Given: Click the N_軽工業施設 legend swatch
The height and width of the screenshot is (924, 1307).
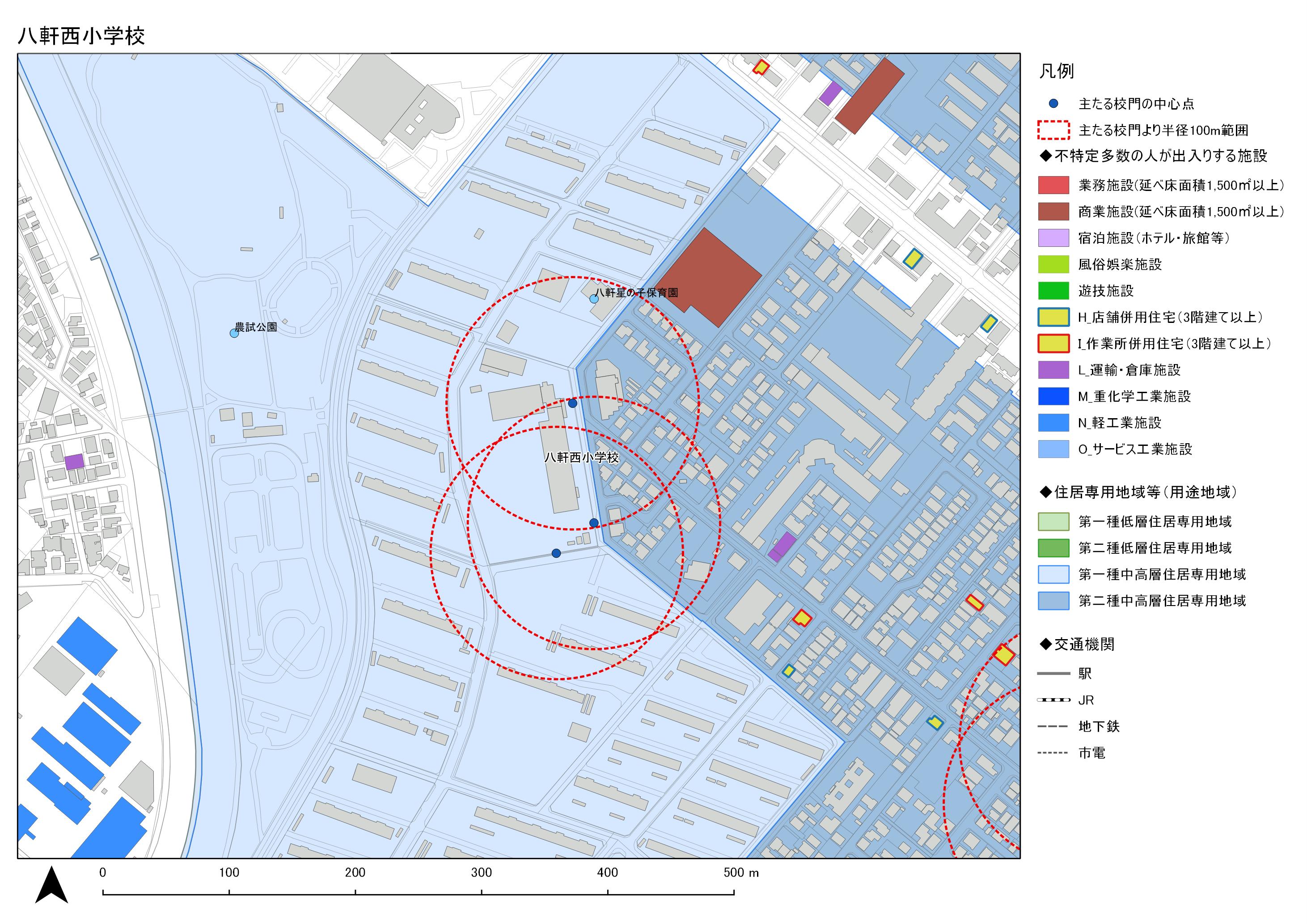Looking at the screenshot, I should coord(1053,423).
